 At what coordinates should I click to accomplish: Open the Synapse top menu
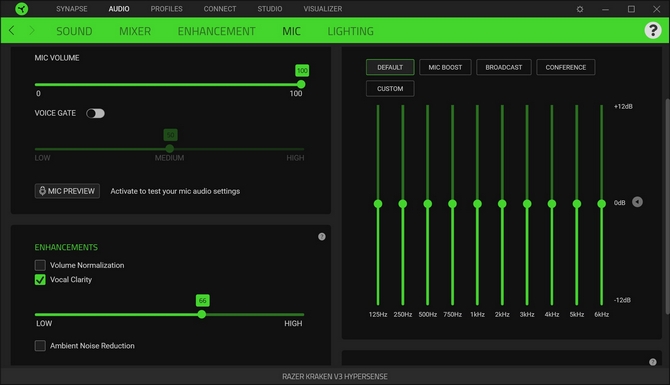tap(72, 9)
